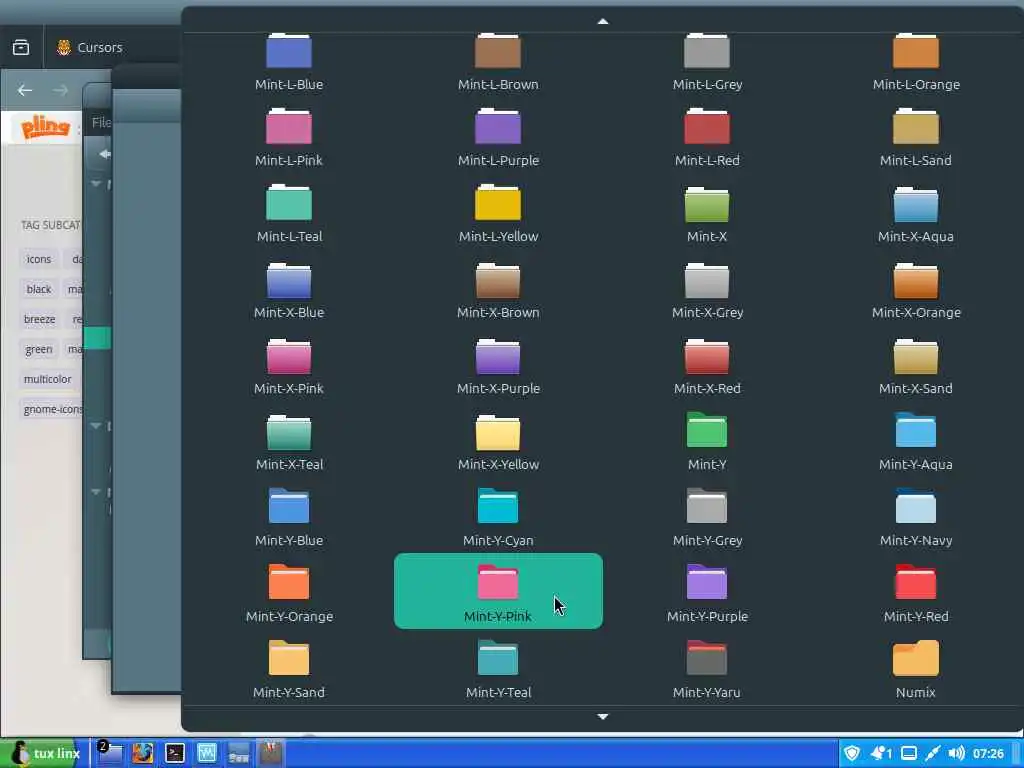Image resolution: width=1024 pixels, height=768 pixels.
Task: Filter by the 'icons' tag in the browser
Action: pos(39,259)
